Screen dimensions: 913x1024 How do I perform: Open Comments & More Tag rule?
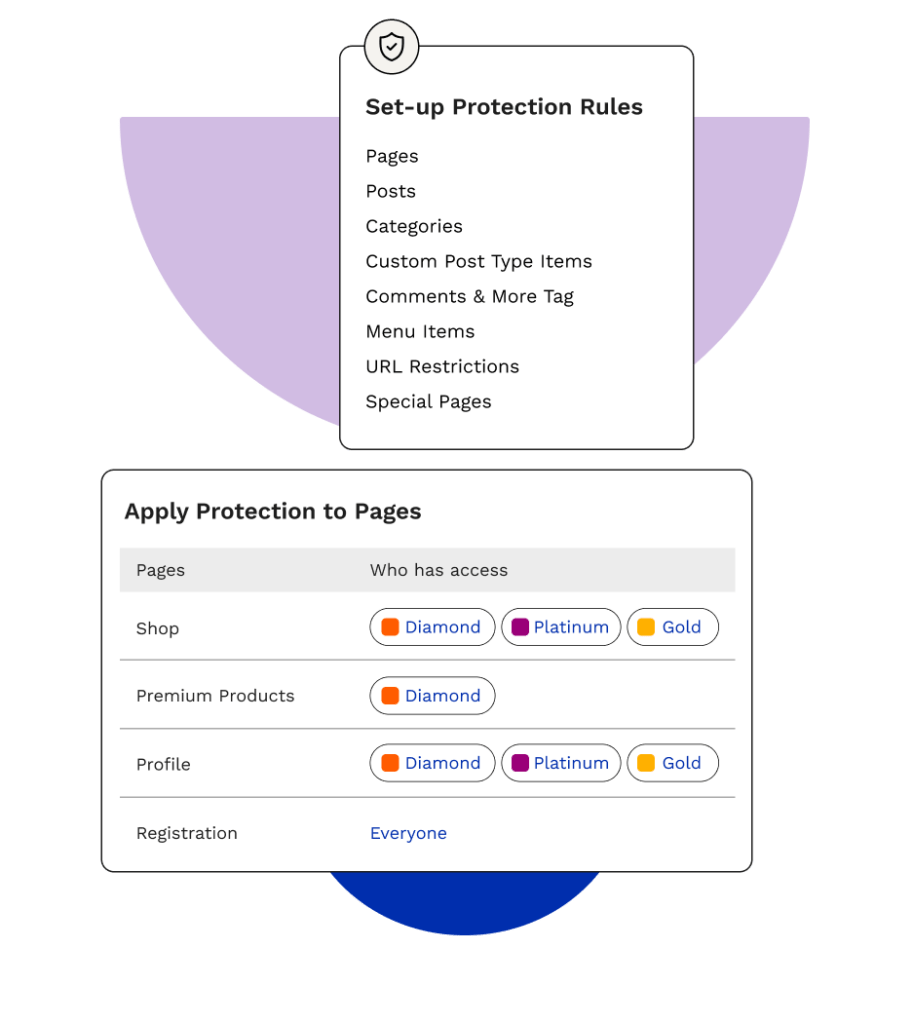tap(469, 296)
